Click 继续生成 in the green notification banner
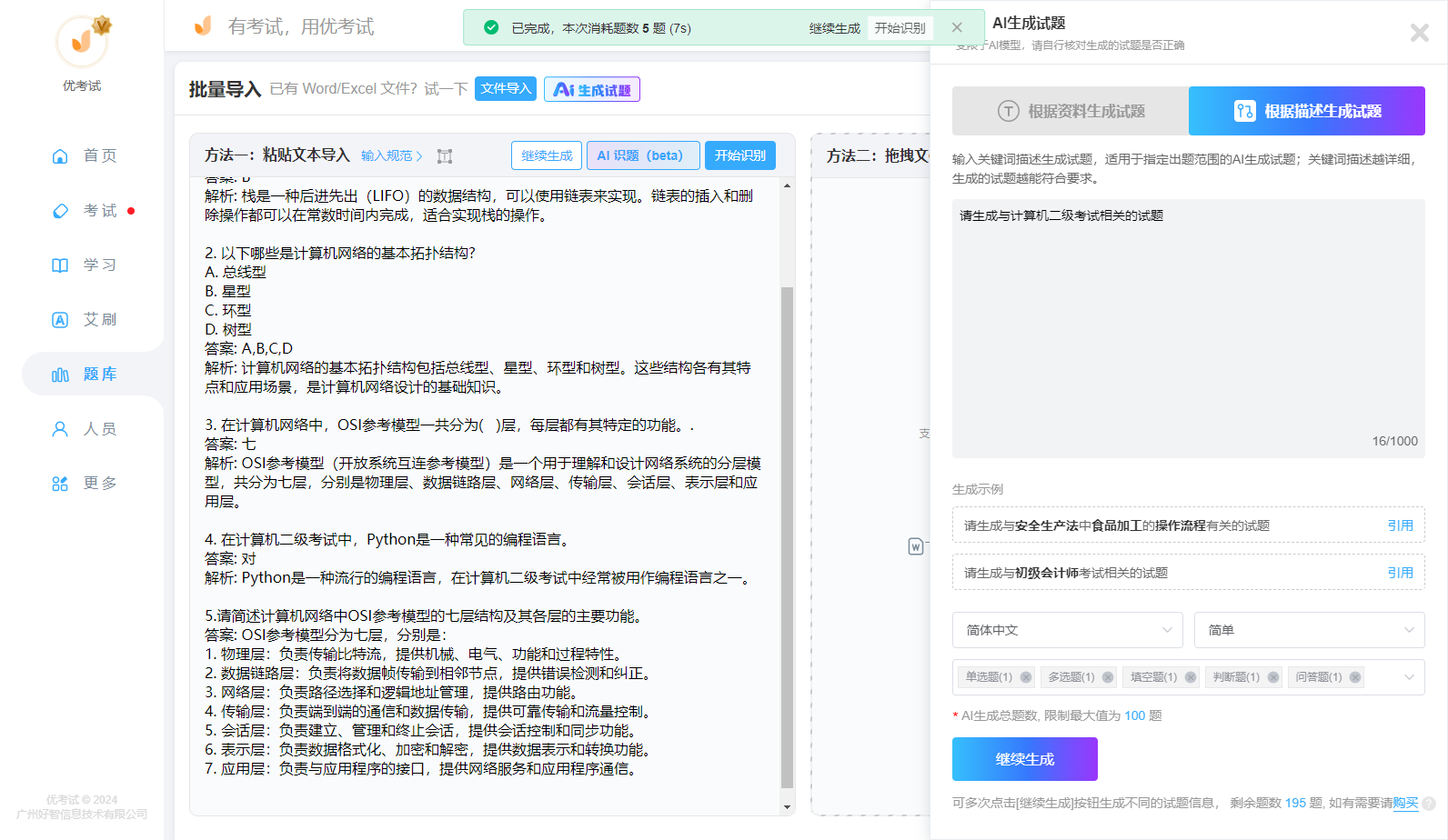1448x840 pixels. [x=834, y=28]
